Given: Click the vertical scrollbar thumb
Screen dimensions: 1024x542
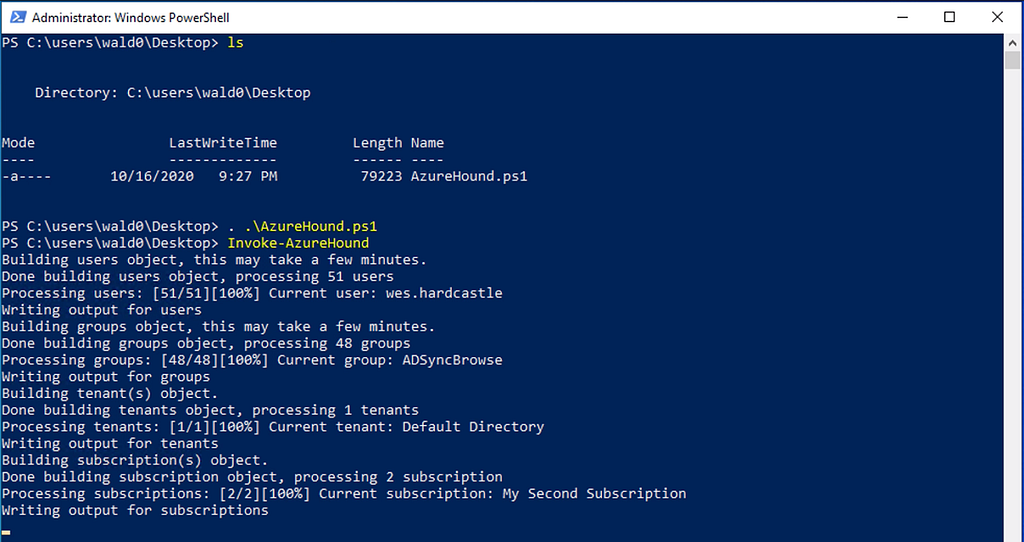Looking at the screenshot, I should tap(1014, 60).
